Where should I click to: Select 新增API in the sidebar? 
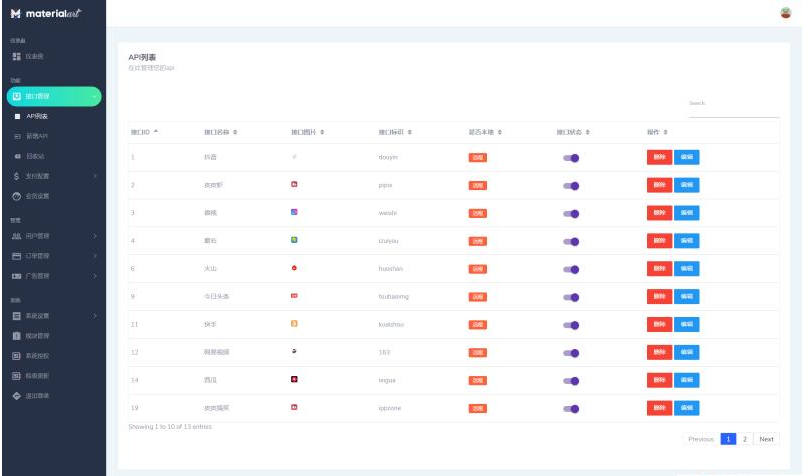pos(36,136)
